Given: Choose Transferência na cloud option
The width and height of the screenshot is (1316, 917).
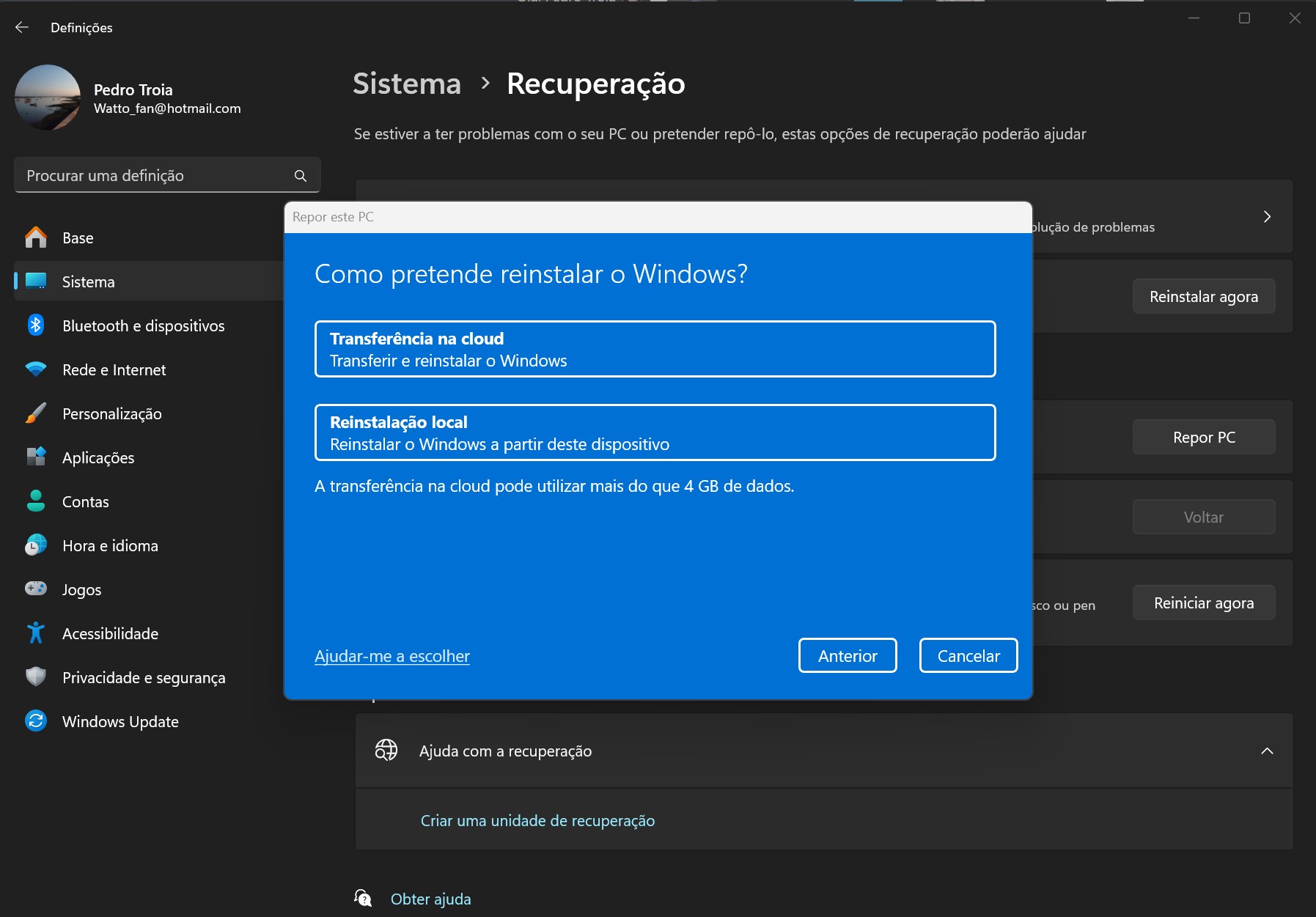Looking at the screenshot, I should coord(655,349).
